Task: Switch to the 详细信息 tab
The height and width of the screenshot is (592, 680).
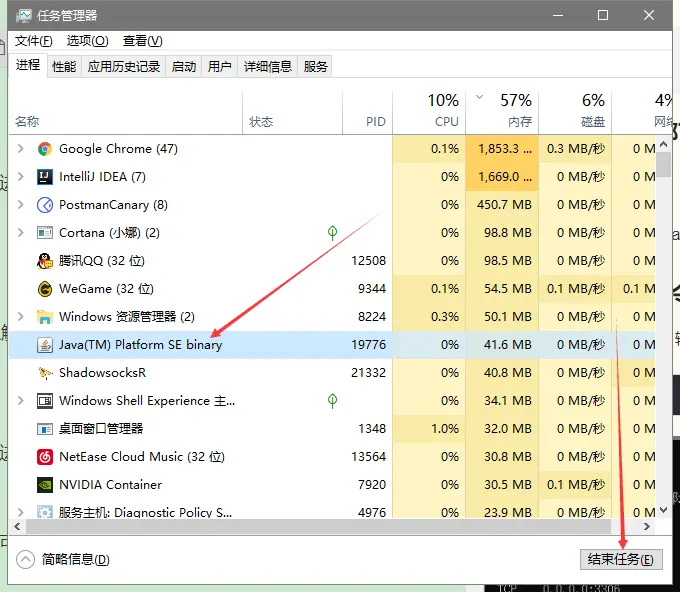Action: click(268, 67)
